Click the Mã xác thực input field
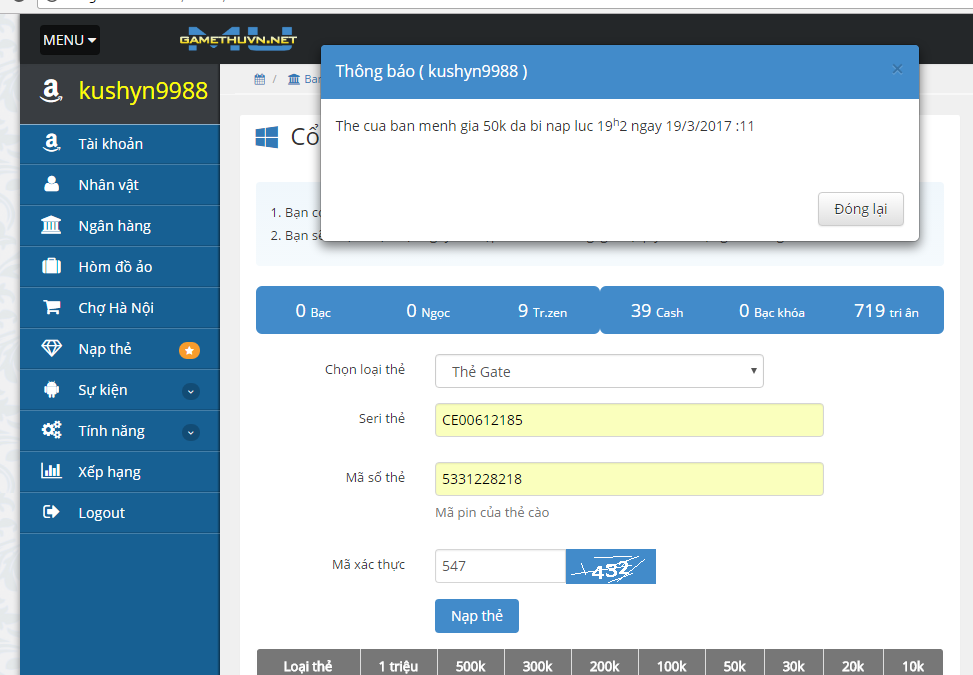 (x=501, y=566)
